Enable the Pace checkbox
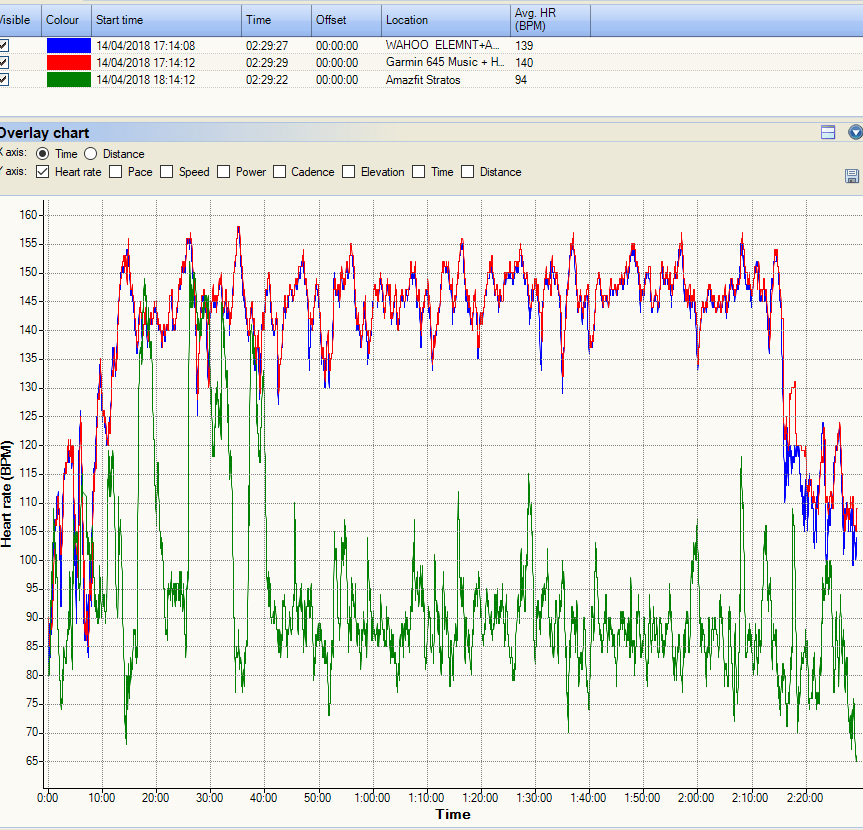Viewport: 863px width, 830px height. 115,172
